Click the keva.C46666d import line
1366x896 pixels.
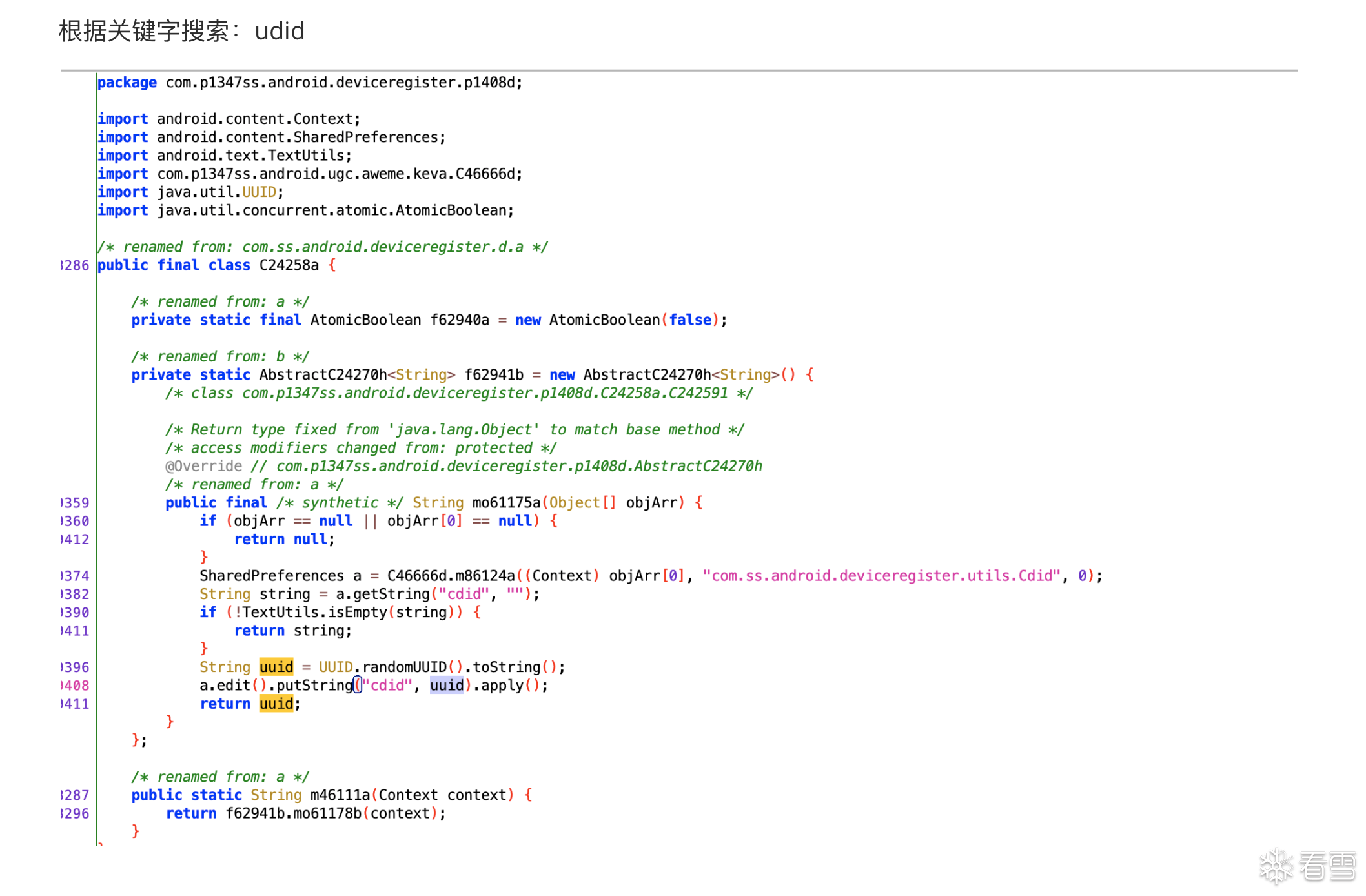[310, 174]
